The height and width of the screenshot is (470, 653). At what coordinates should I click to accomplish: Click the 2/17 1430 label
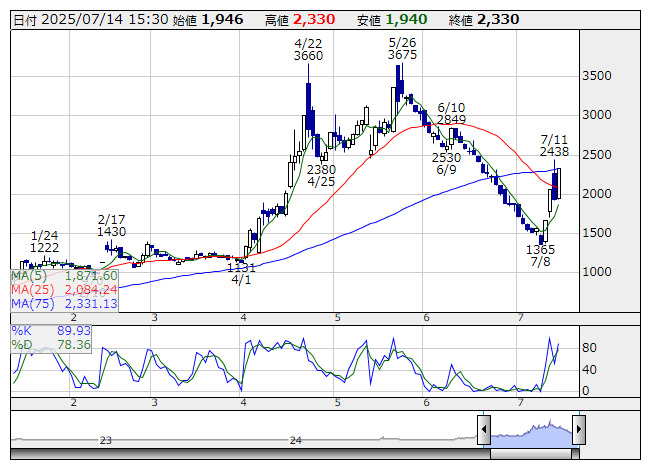(x=112, y=226)
